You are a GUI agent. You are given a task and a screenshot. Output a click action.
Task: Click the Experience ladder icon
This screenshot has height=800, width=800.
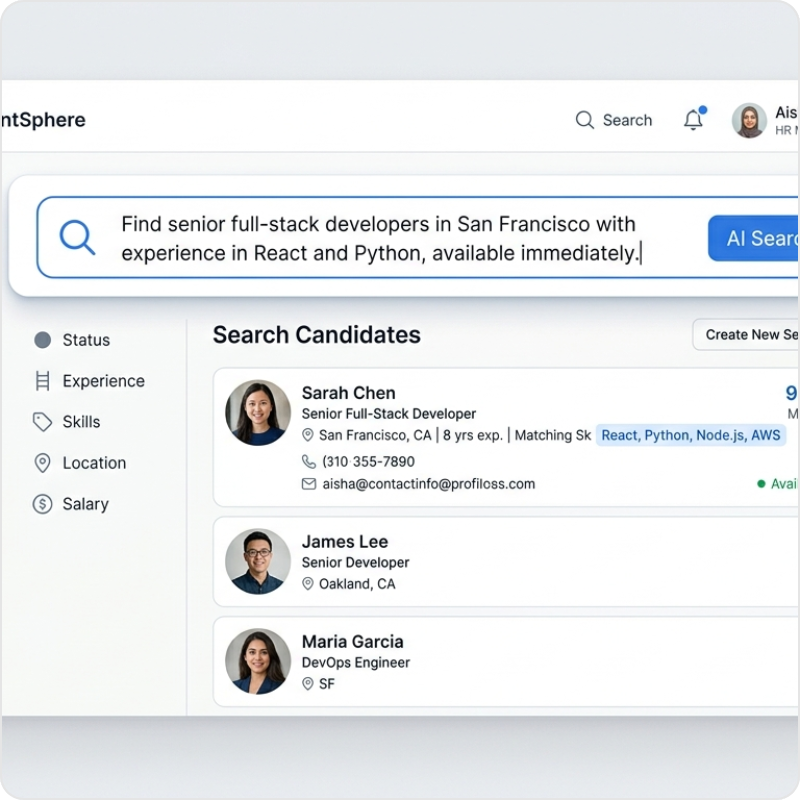click(x=42, y=381)
